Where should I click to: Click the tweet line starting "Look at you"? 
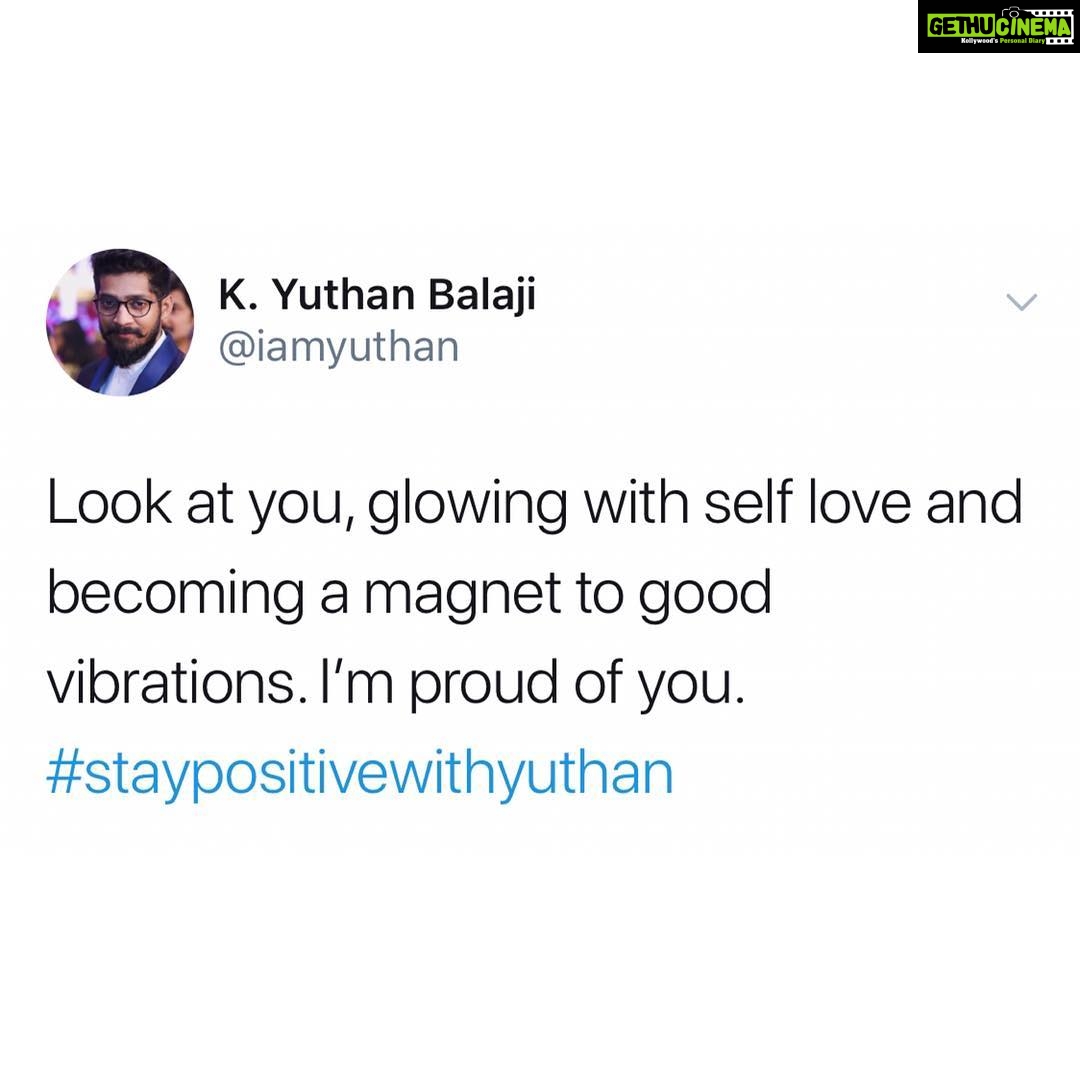(534, 504)
